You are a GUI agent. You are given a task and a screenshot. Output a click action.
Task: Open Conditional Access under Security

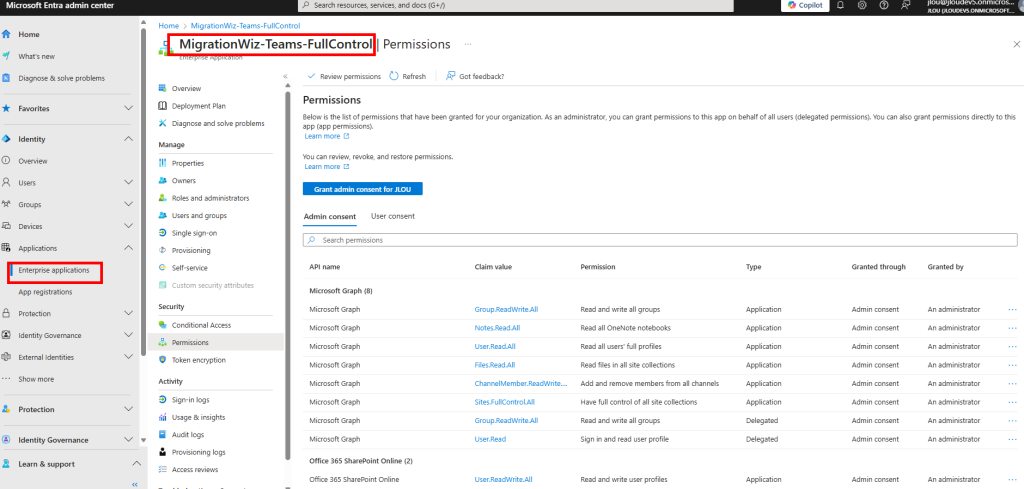click(201, 325)
